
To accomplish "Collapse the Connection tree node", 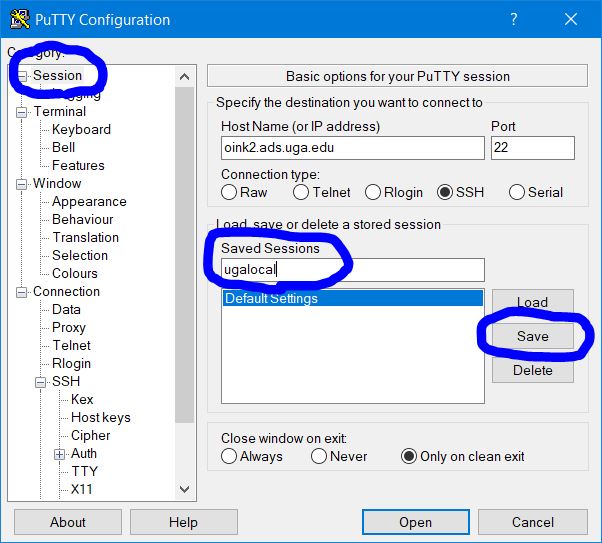I will click(22, 292).
